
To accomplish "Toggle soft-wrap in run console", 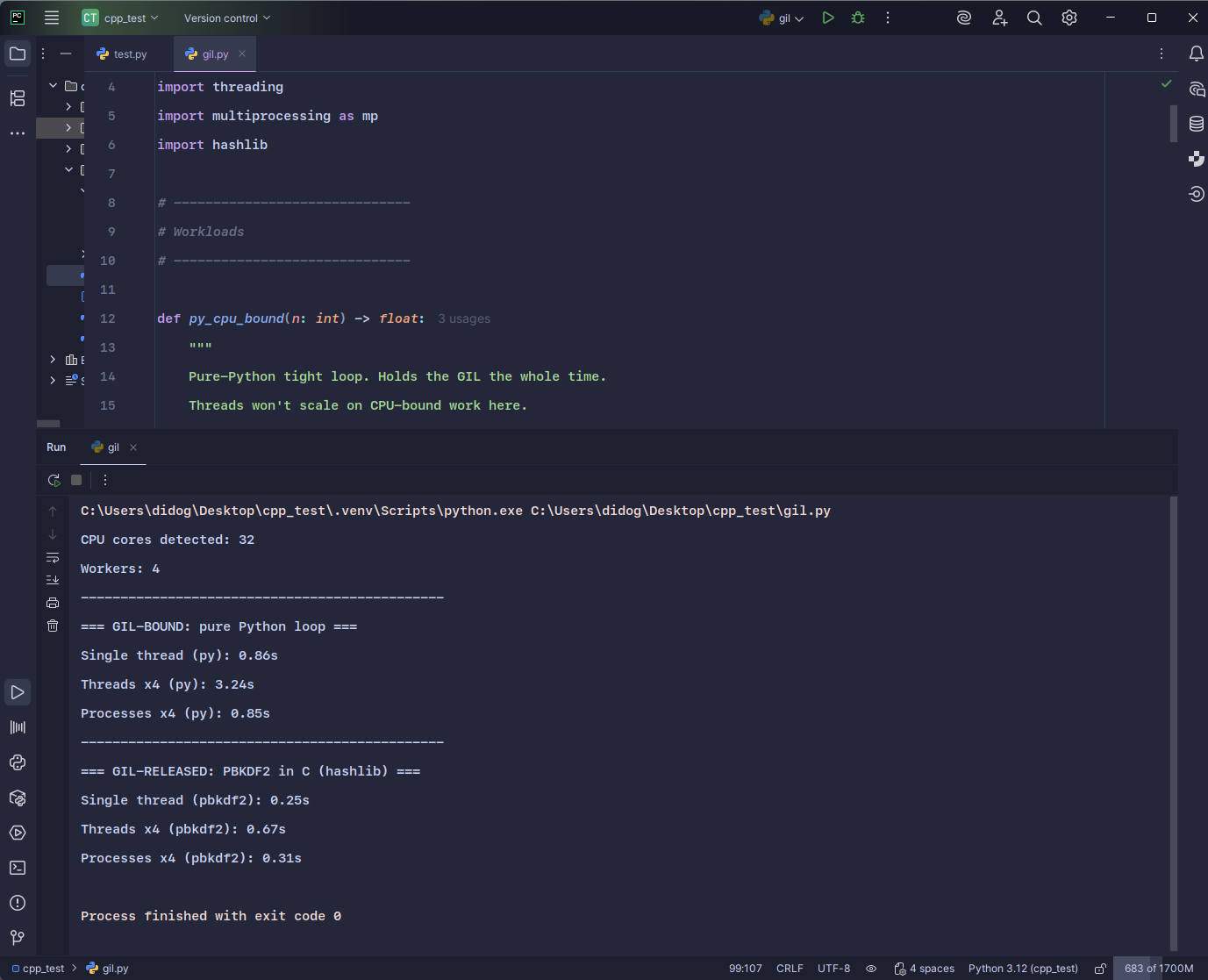I will click(53, 557).
